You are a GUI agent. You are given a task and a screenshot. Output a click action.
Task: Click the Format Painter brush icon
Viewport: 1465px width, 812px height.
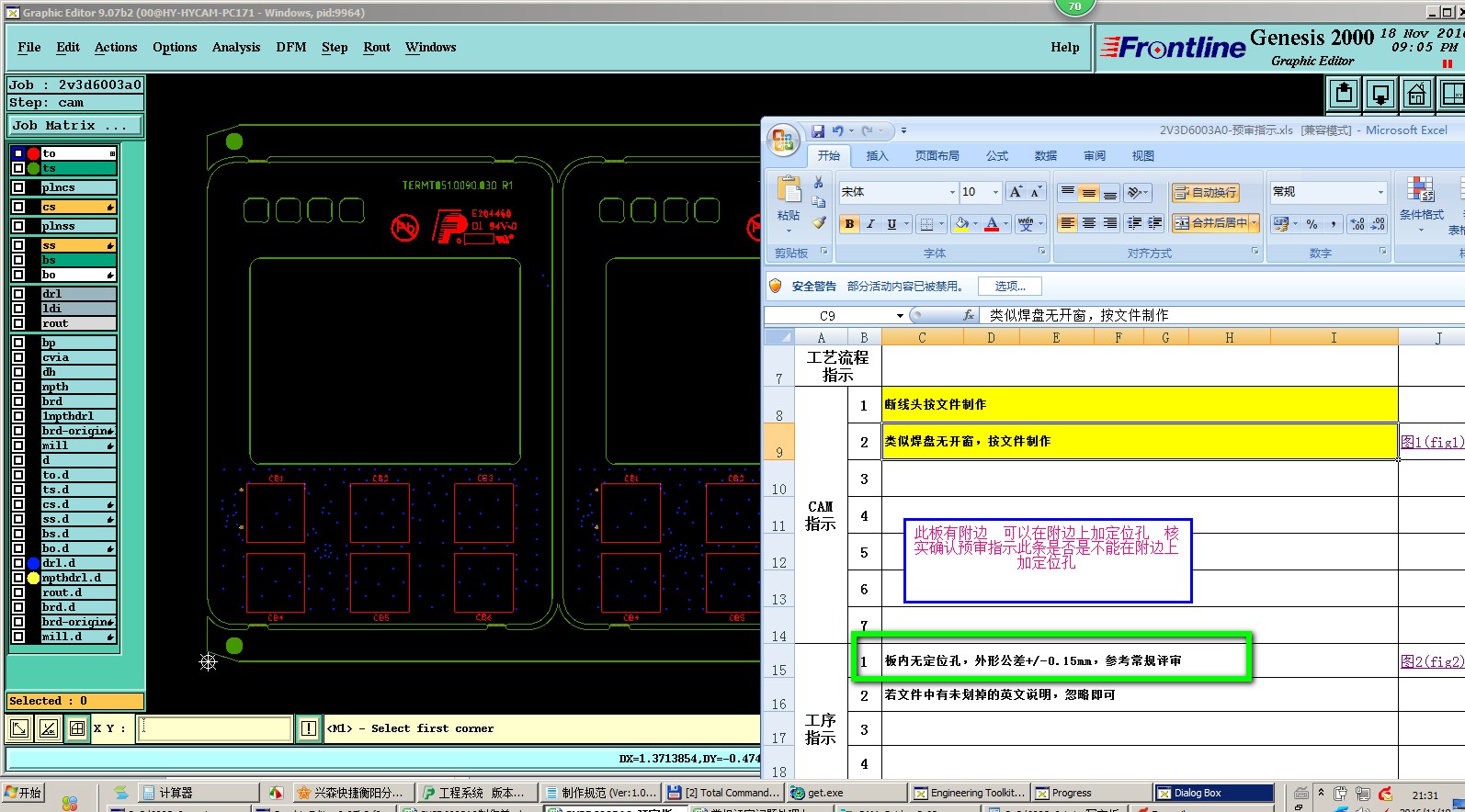(819, 222)
